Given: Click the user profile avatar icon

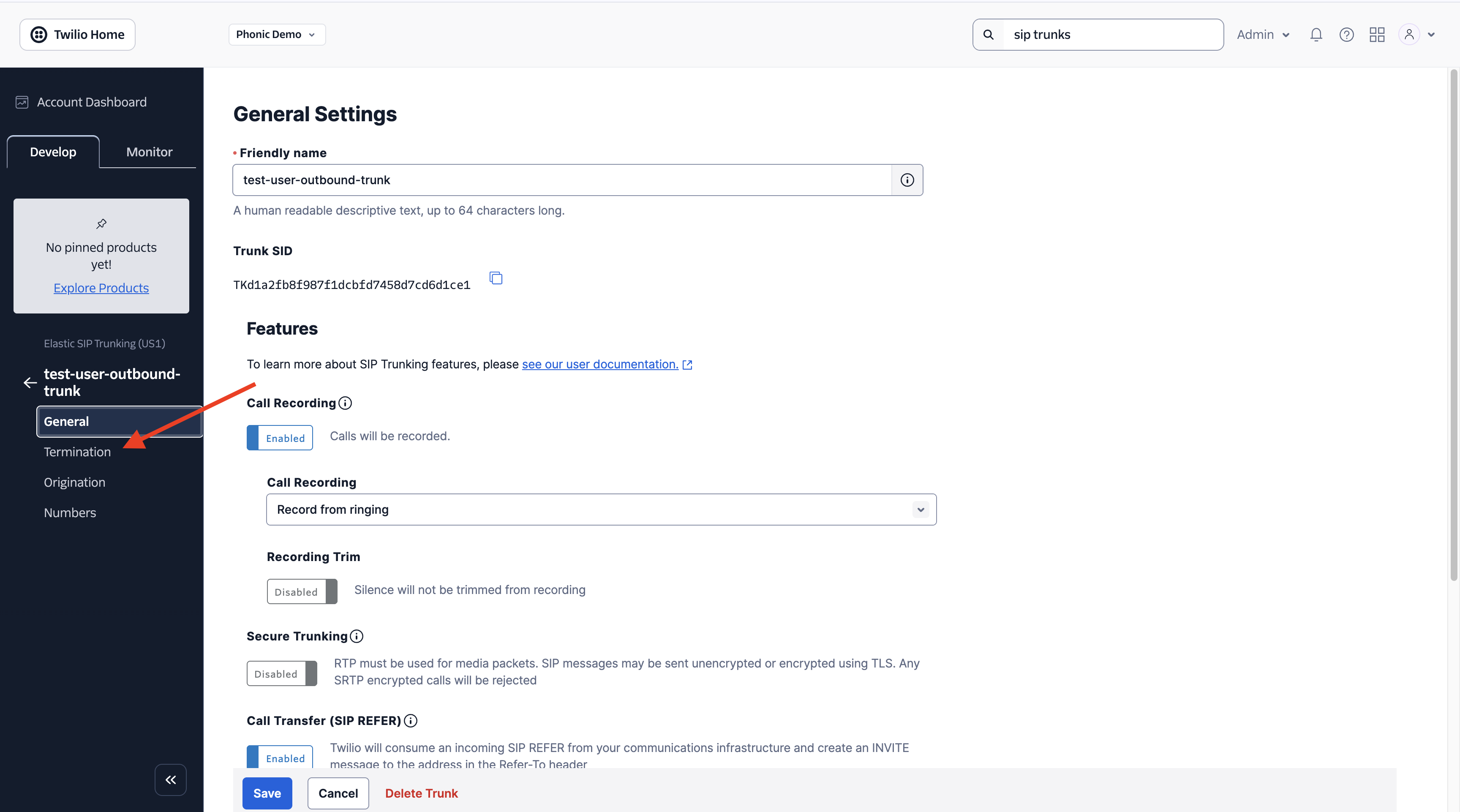Looking at the screenshot, I should click(1409, 35).
